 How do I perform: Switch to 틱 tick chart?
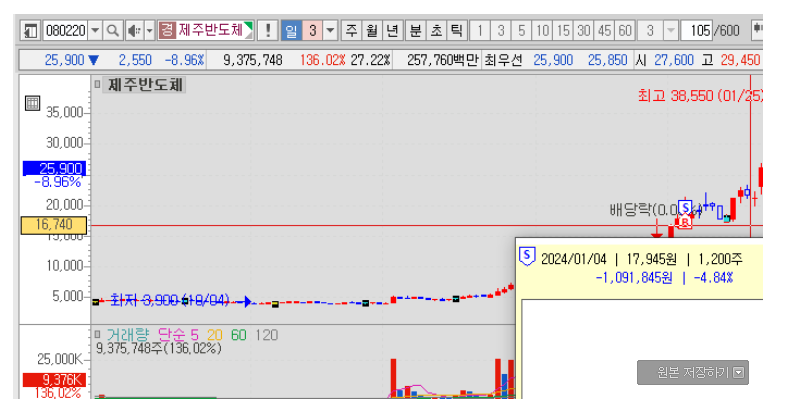[x=457, y=31]
